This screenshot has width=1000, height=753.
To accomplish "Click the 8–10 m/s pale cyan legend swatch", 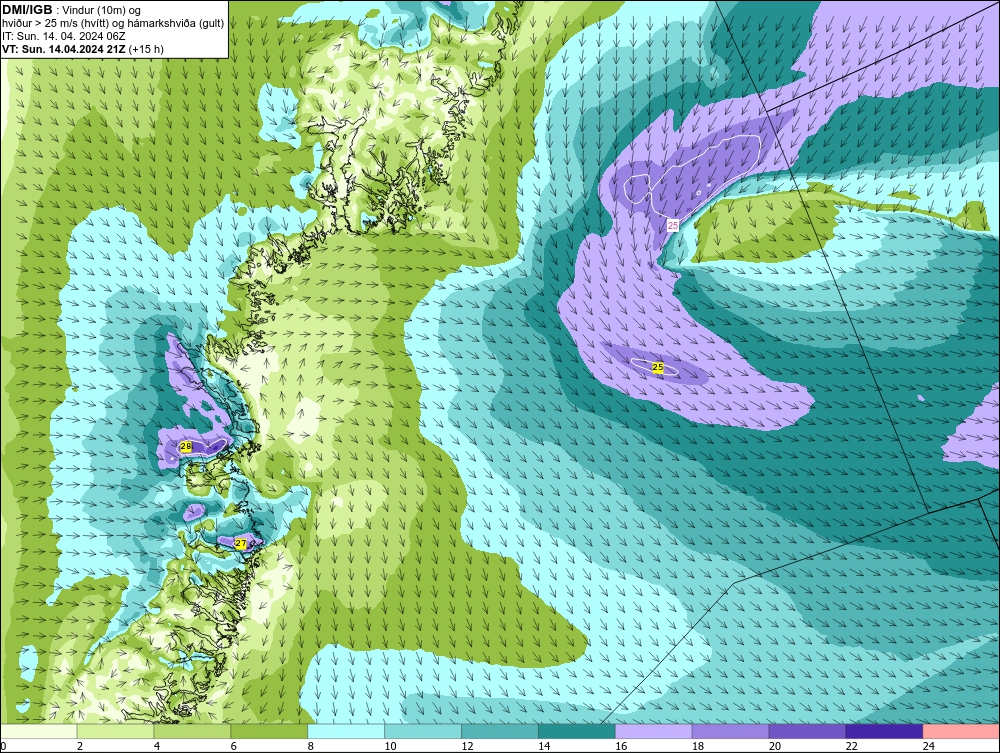I will click(346, 731).
